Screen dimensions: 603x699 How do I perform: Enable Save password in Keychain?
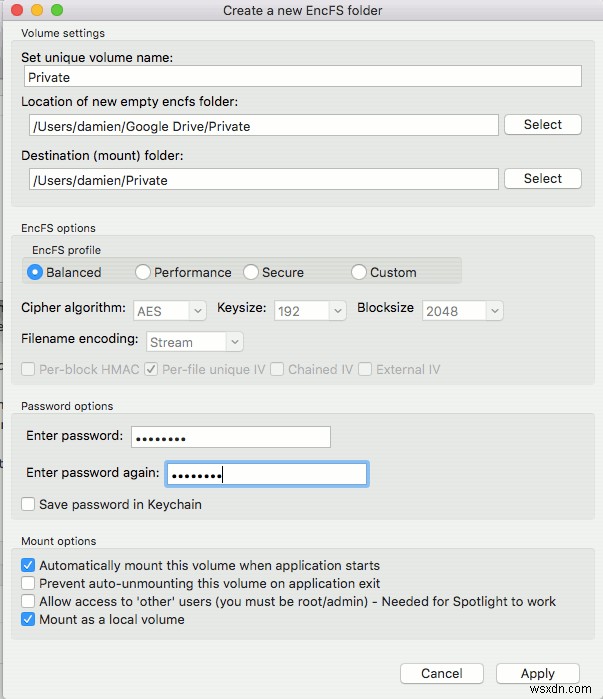coord(28,504)
